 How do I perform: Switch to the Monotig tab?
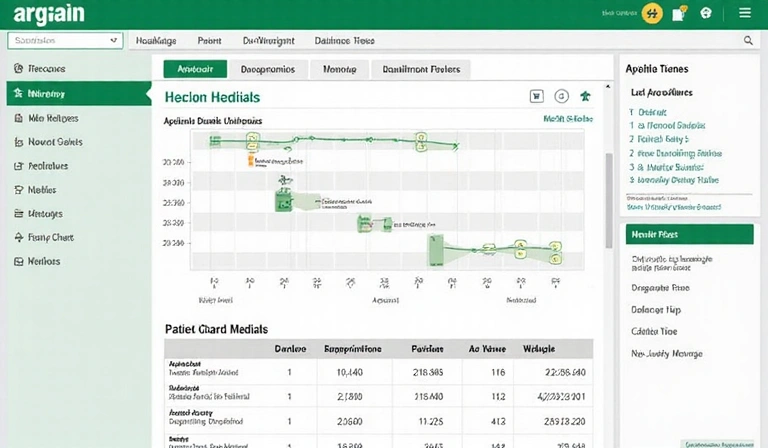click(339, 69)
